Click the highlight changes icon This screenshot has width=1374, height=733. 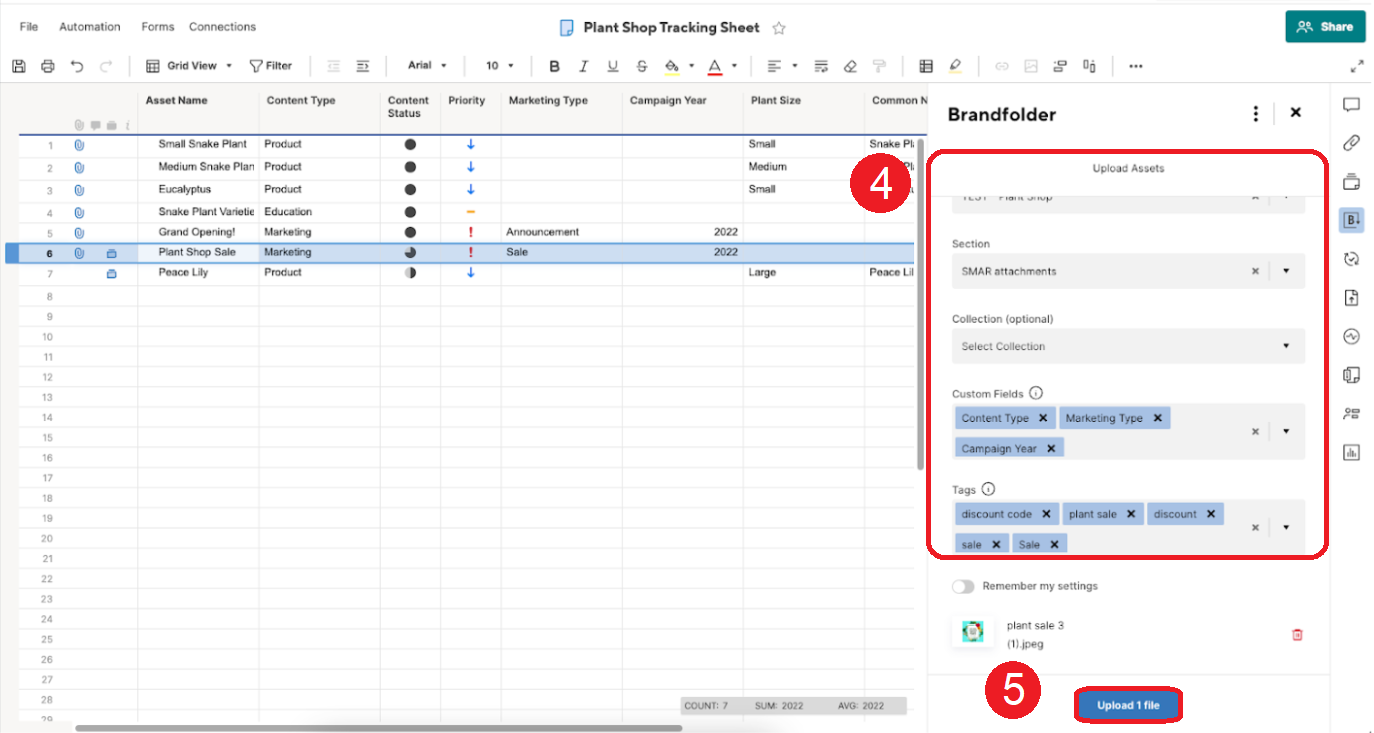point(955,66)
